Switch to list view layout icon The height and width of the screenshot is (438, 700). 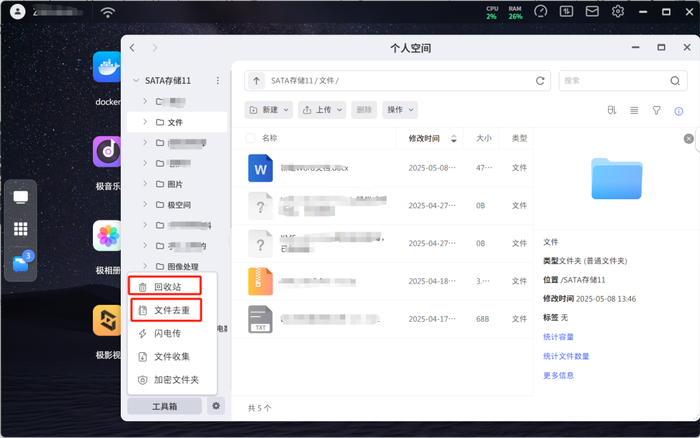coord(634,110)
